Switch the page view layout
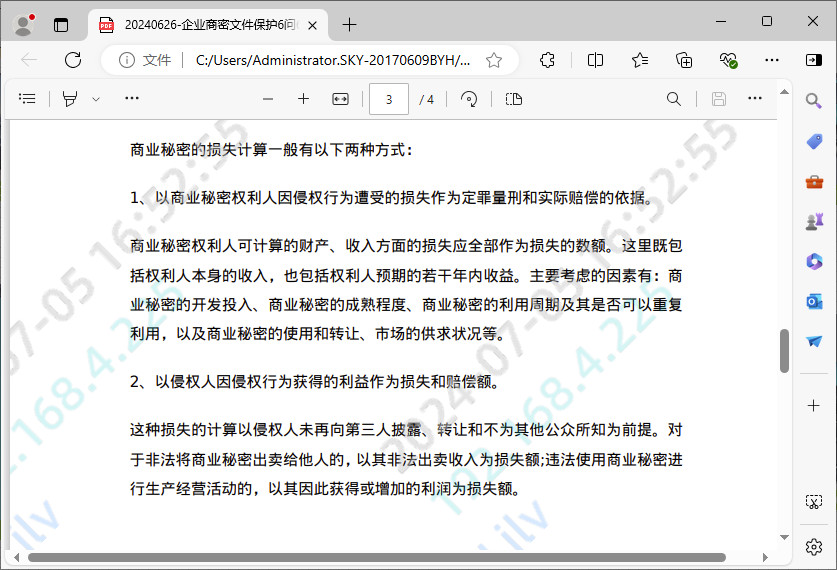 [x=514, y=99]
